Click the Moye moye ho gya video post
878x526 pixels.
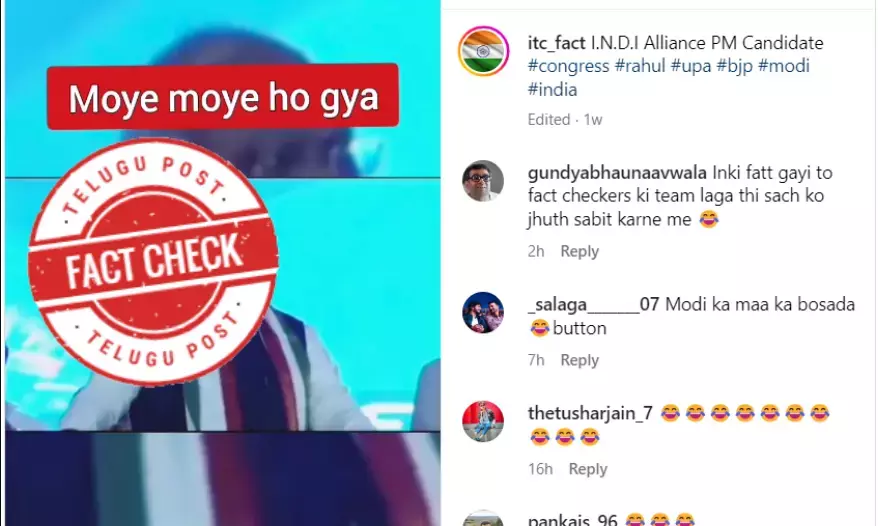click(222, 263)
